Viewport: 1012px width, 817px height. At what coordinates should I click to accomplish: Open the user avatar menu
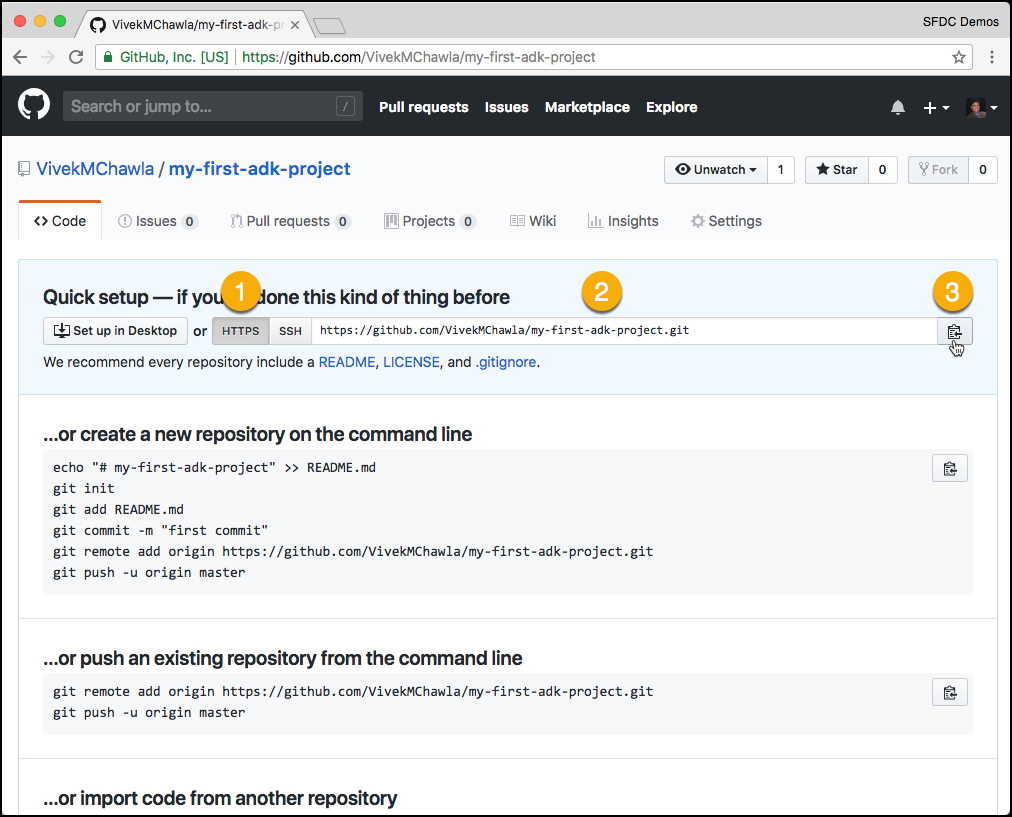point(981,108)
